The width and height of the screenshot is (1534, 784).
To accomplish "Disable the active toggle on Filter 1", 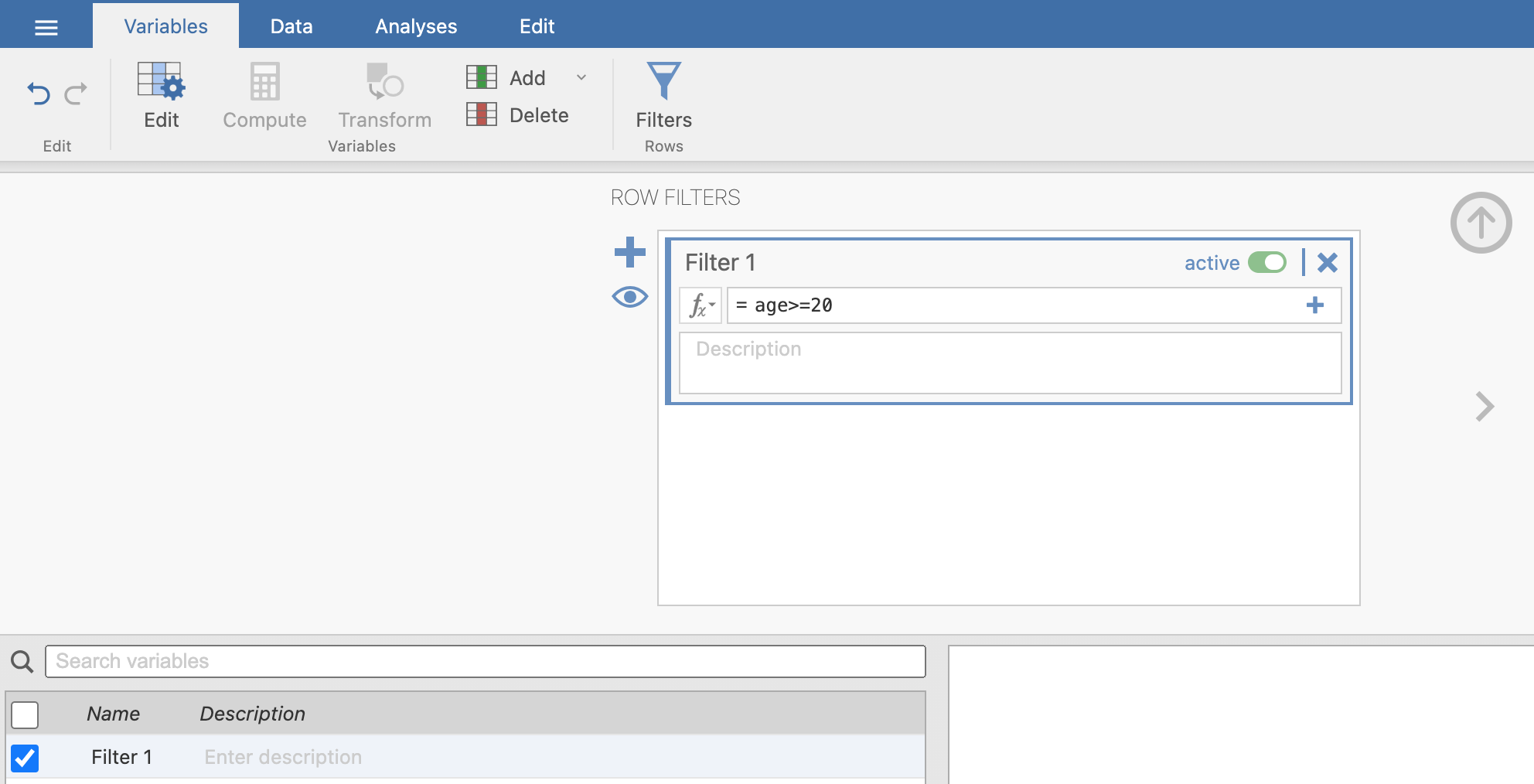I will click(x=1270, y=263).
